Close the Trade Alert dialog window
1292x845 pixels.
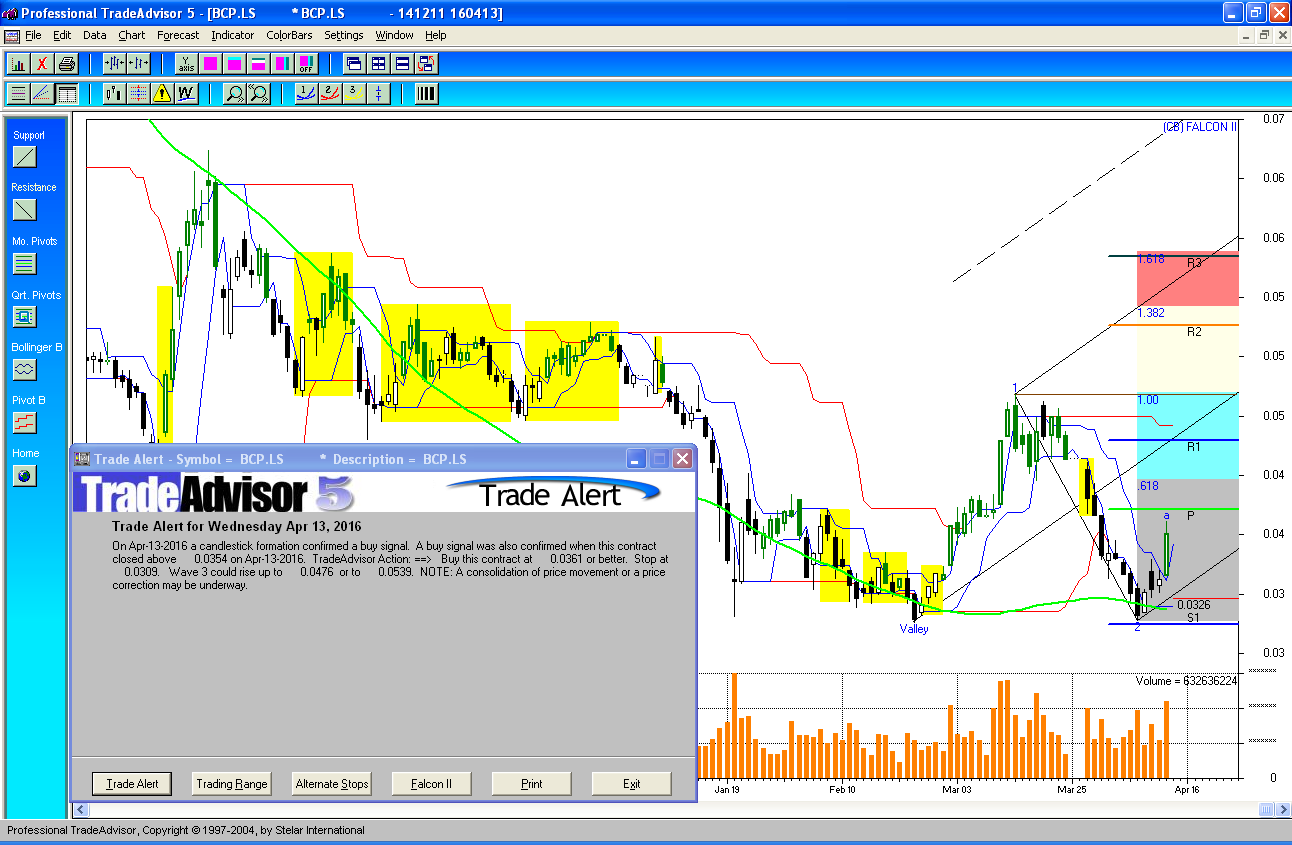coord(682,459)
